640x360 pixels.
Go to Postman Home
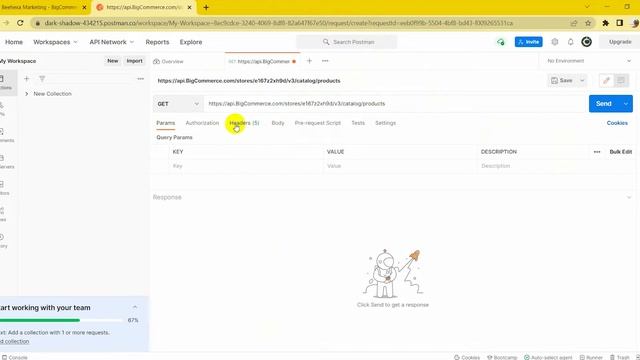[14, 42]
